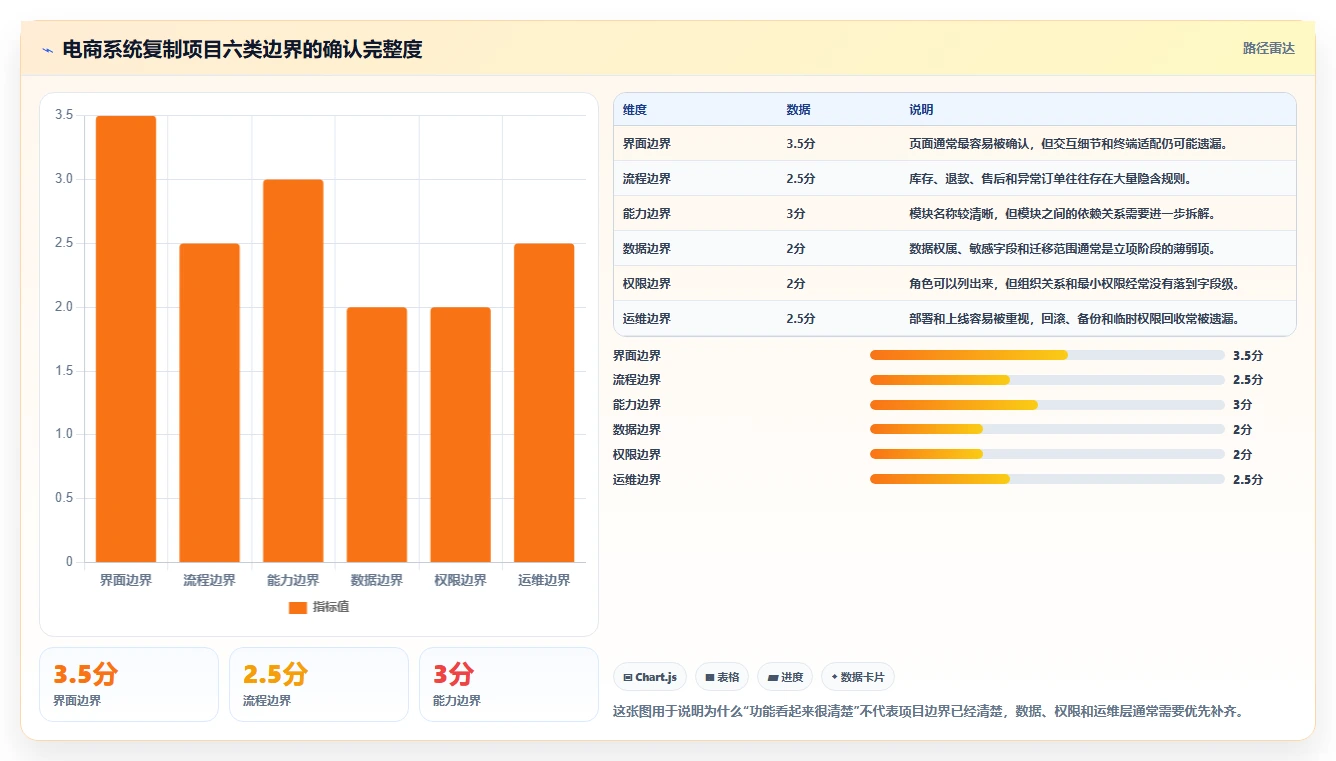This screenshot has width=1336, height=761.
Task: Click the 数据 table column header
Action: coord(799,110)
